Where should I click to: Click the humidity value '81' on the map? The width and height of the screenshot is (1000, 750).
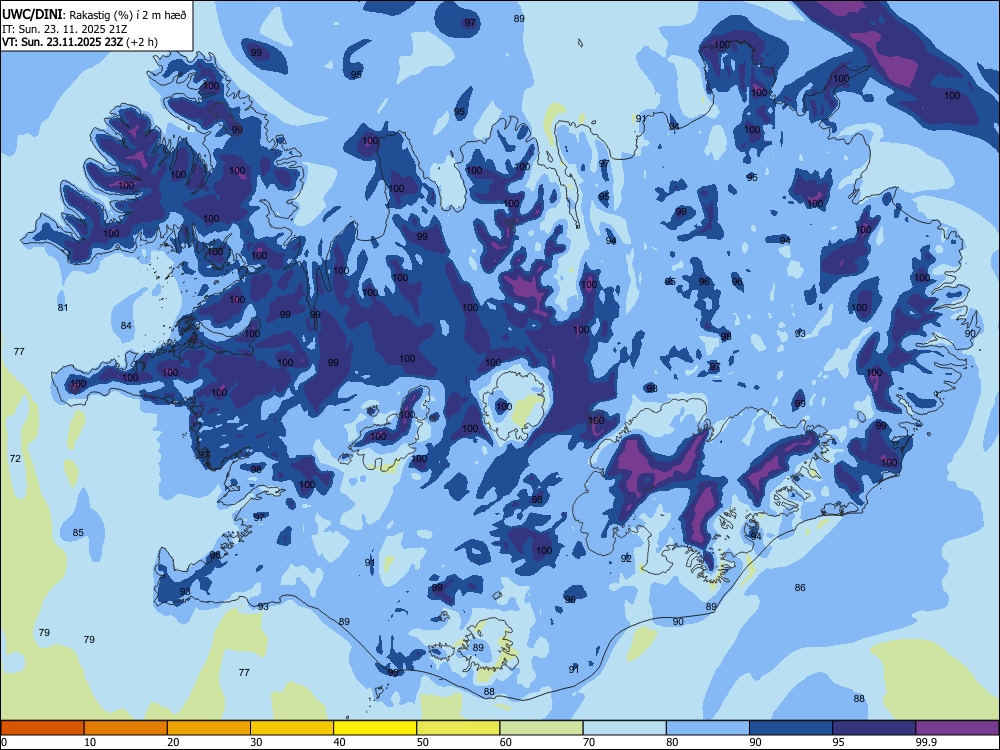click(x=62, y=307)
